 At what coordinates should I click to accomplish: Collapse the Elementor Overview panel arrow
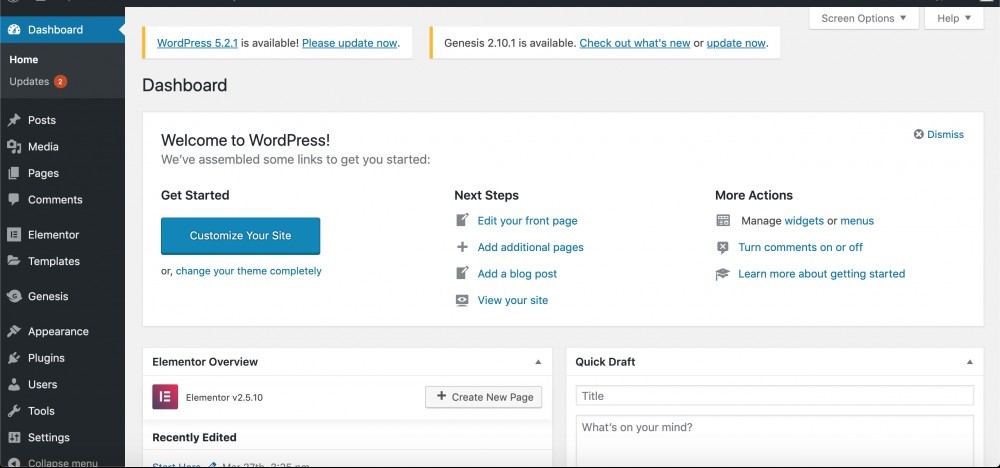pyautogui.click(x=538, y=362)
